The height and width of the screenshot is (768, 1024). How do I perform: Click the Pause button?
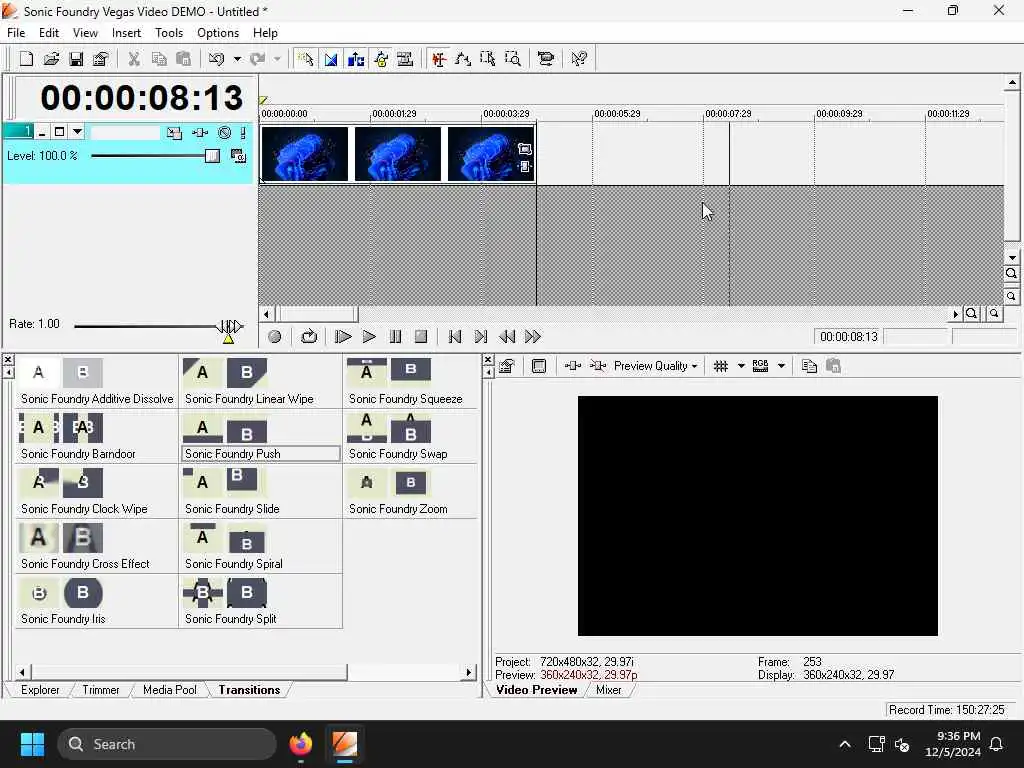395,337
